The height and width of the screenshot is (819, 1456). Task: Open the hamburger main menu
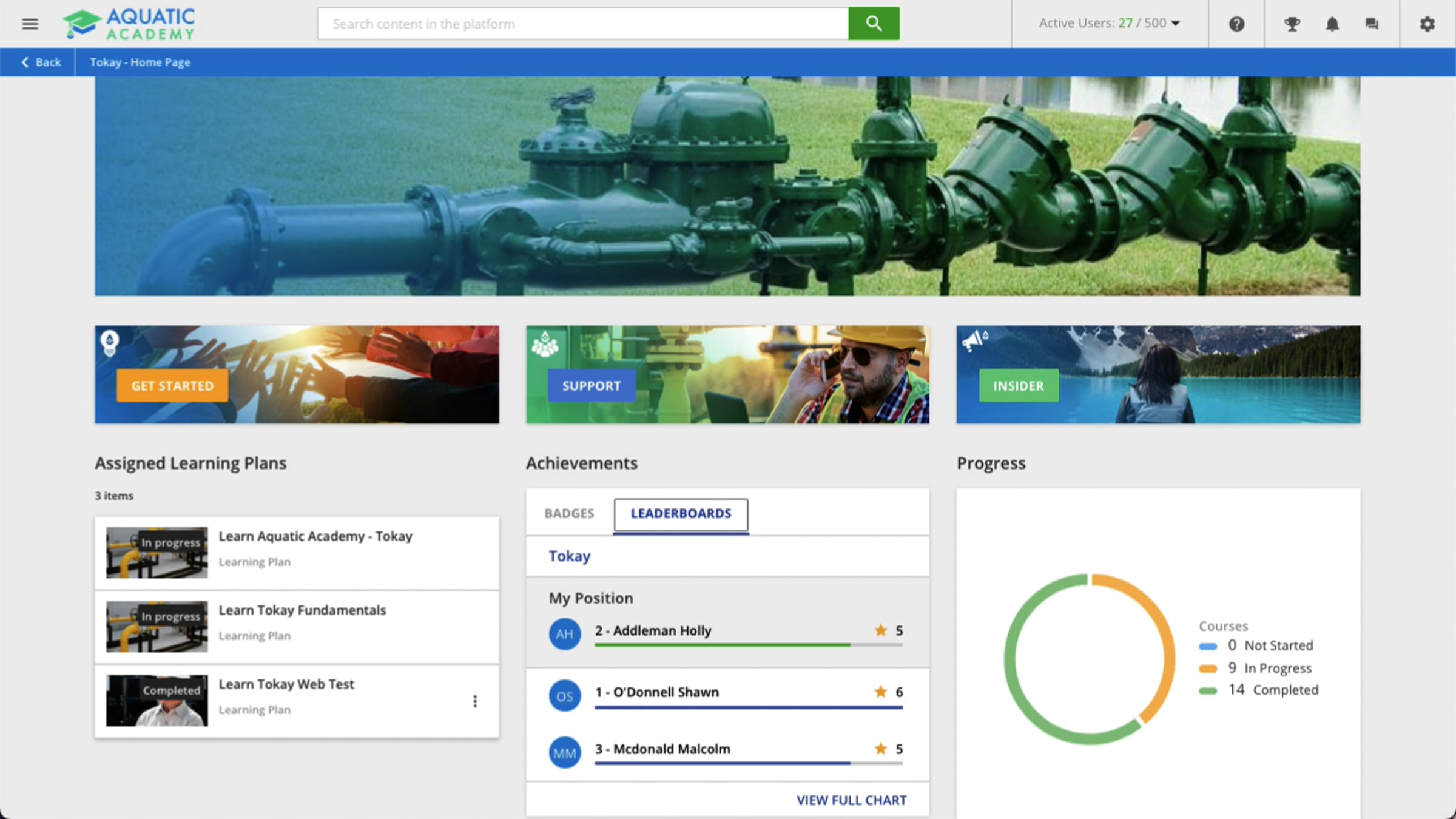[x=30, y=24]
